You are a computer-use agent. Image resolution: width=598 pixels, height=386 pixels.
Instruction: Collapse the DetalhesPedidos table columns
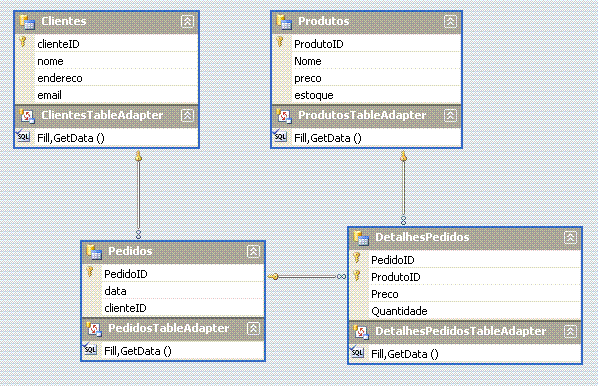point(570,237)
